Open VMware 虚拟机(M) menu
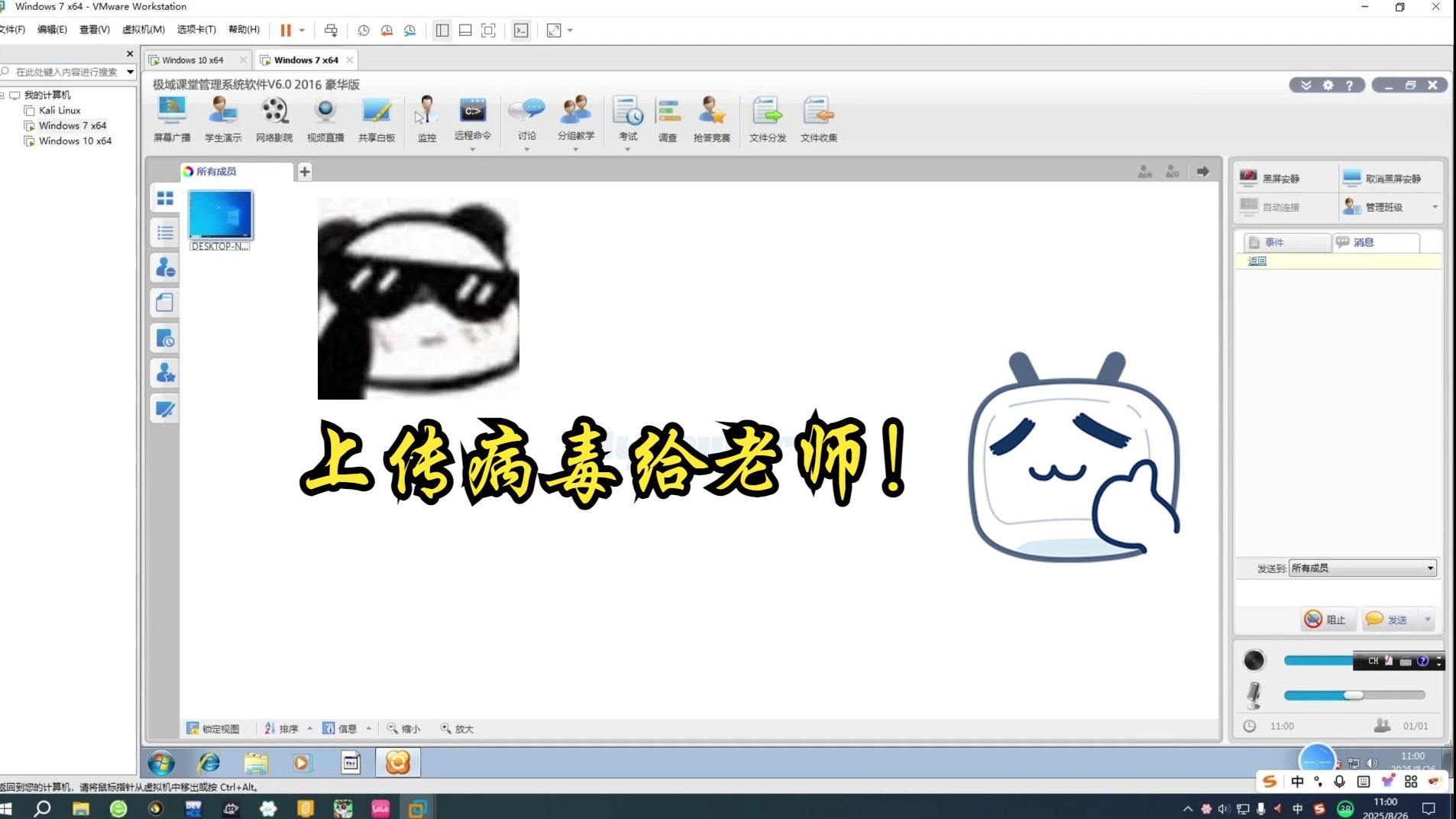This screenshot has width=1456, height=819. tap(144, 30)
